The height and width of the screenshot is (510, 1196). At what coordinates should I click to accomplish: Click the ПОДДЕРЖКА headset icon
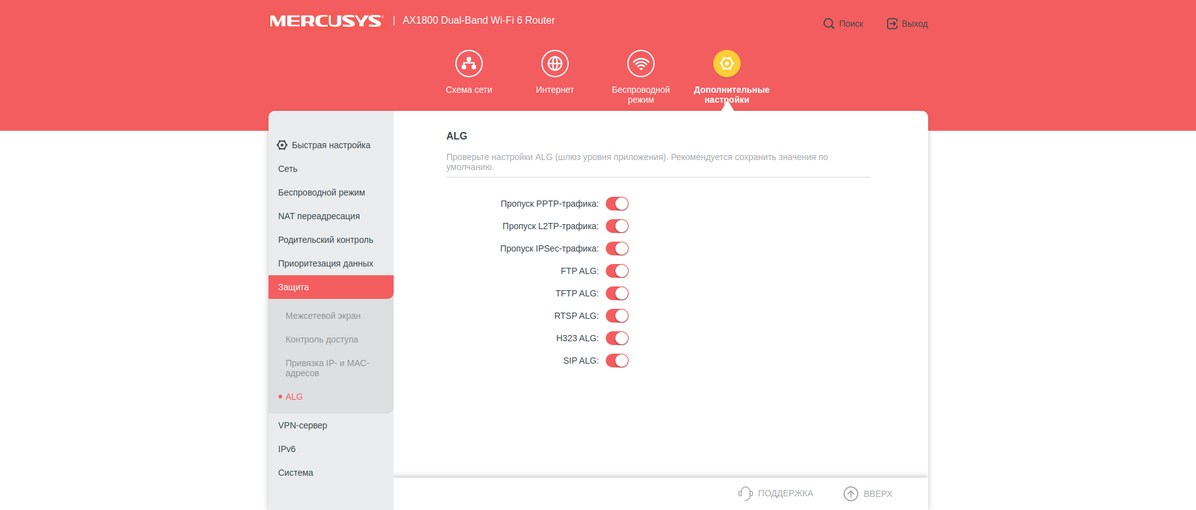pyautogui.click(x=745, y=493)
